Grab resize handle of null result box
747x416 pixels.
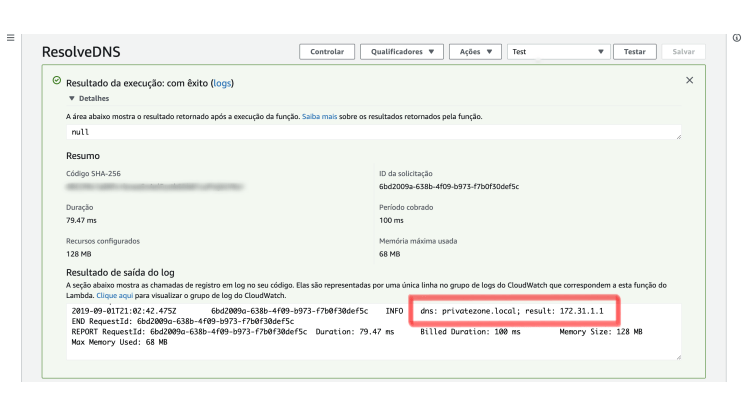[679, 137]
